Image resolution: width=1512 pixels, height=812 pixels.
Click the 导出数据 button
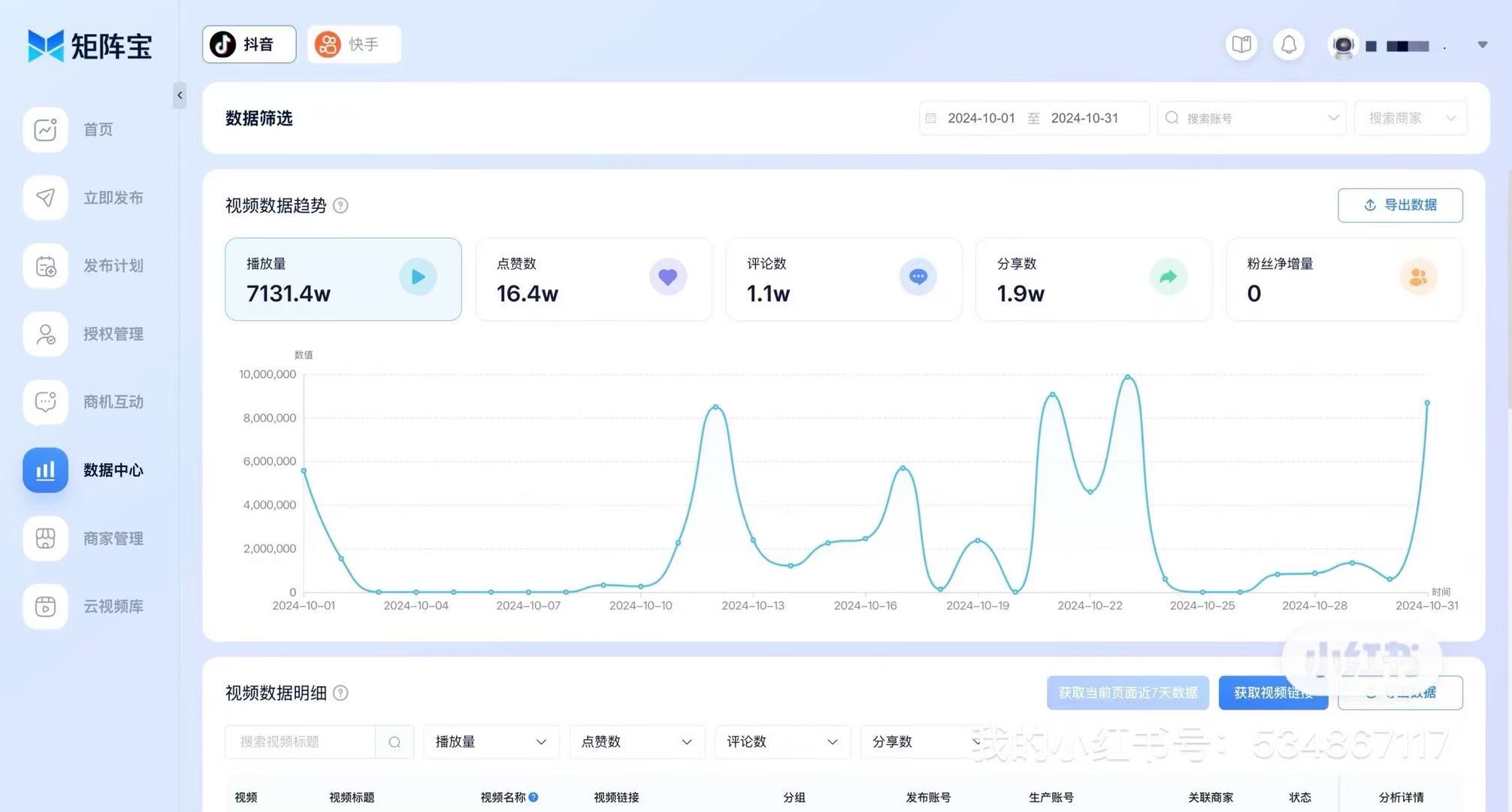(x=1399, y=205)
